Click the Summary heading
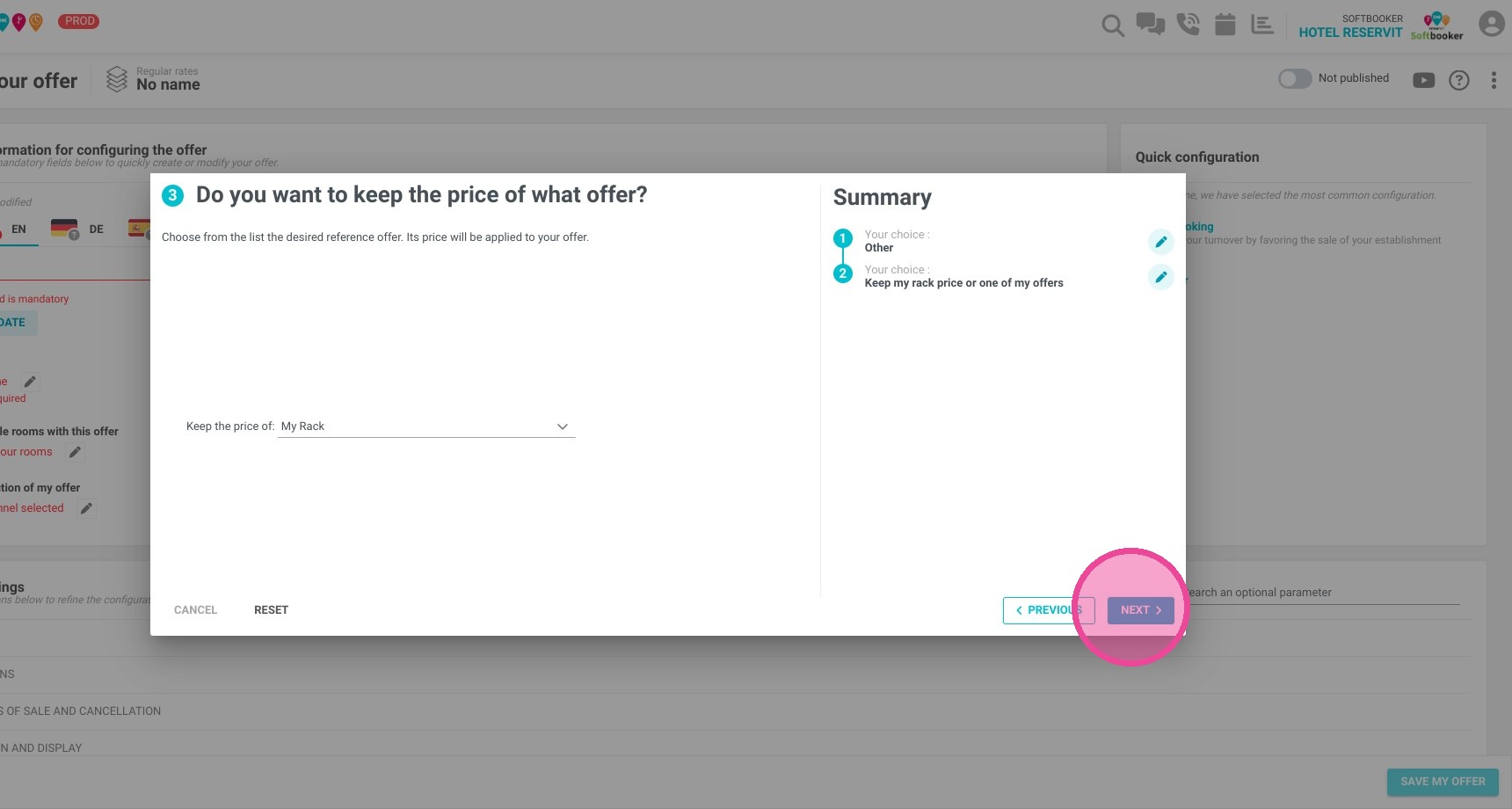This screenshot has height=809, width=1512. [882, 198]
